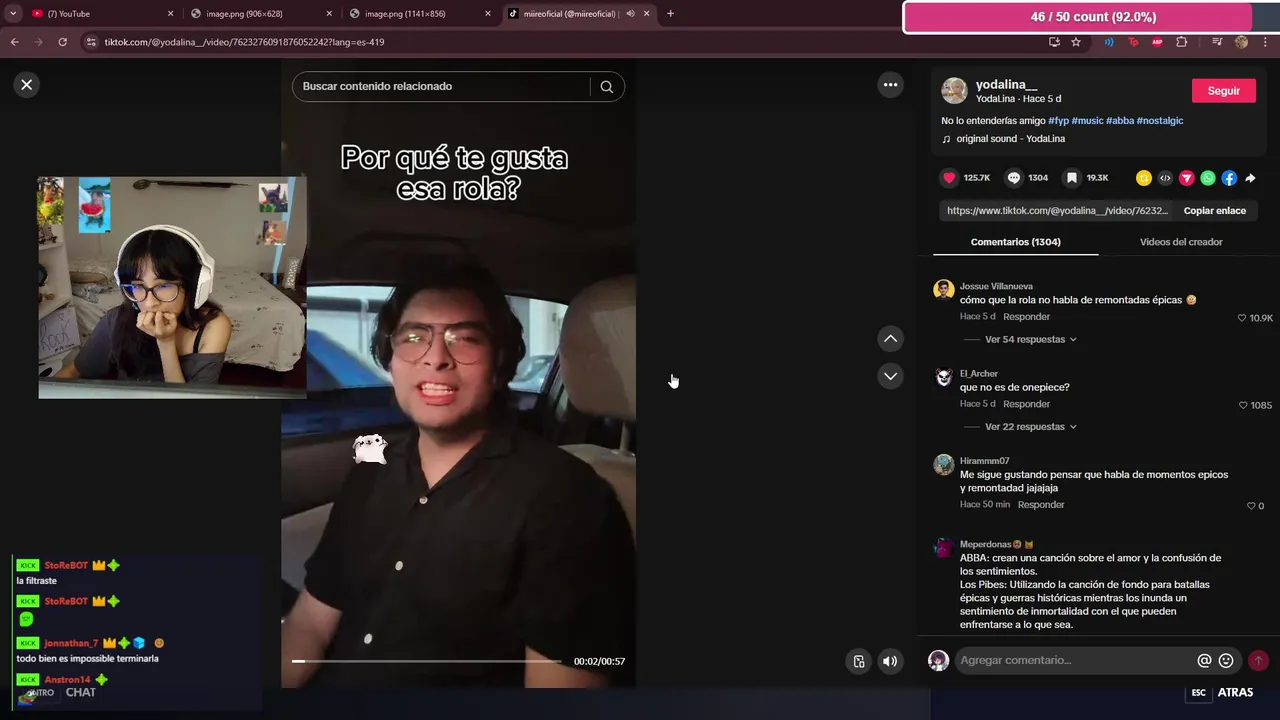Switch to image.png (906×628) tab
This screenshot has height=720, width=1280.
pyautogui.click(x=258, y=14)
